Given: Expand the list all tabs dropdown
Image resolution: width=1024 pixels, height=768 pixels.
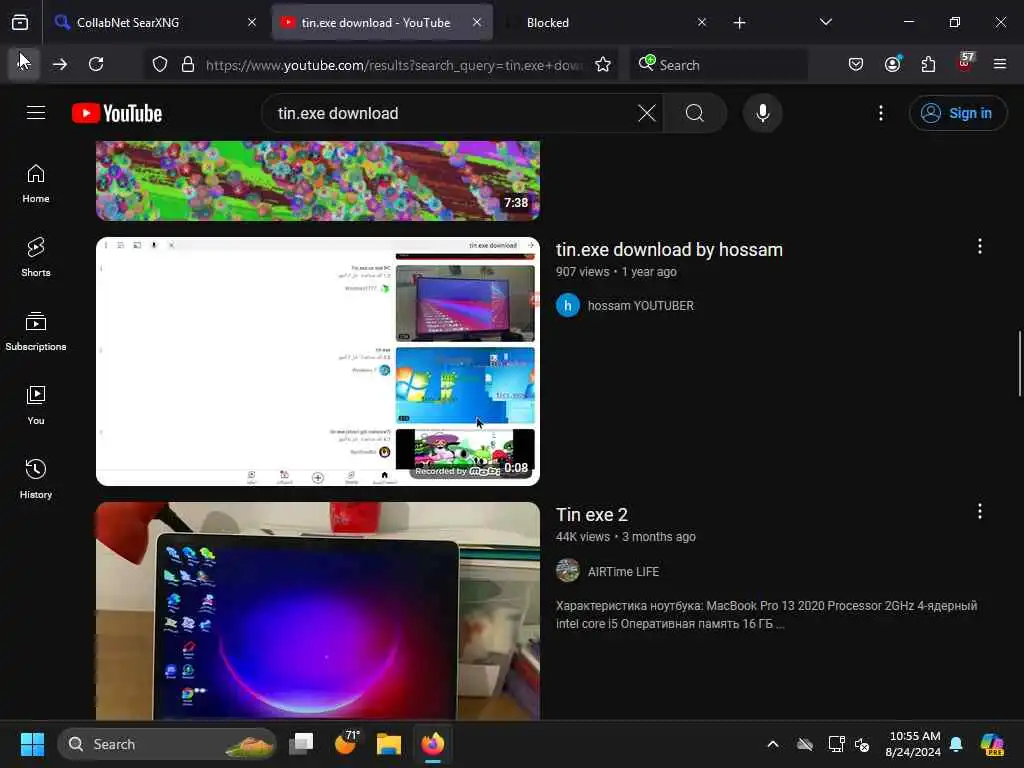Looking at the screenshot, I should [825, 22].
